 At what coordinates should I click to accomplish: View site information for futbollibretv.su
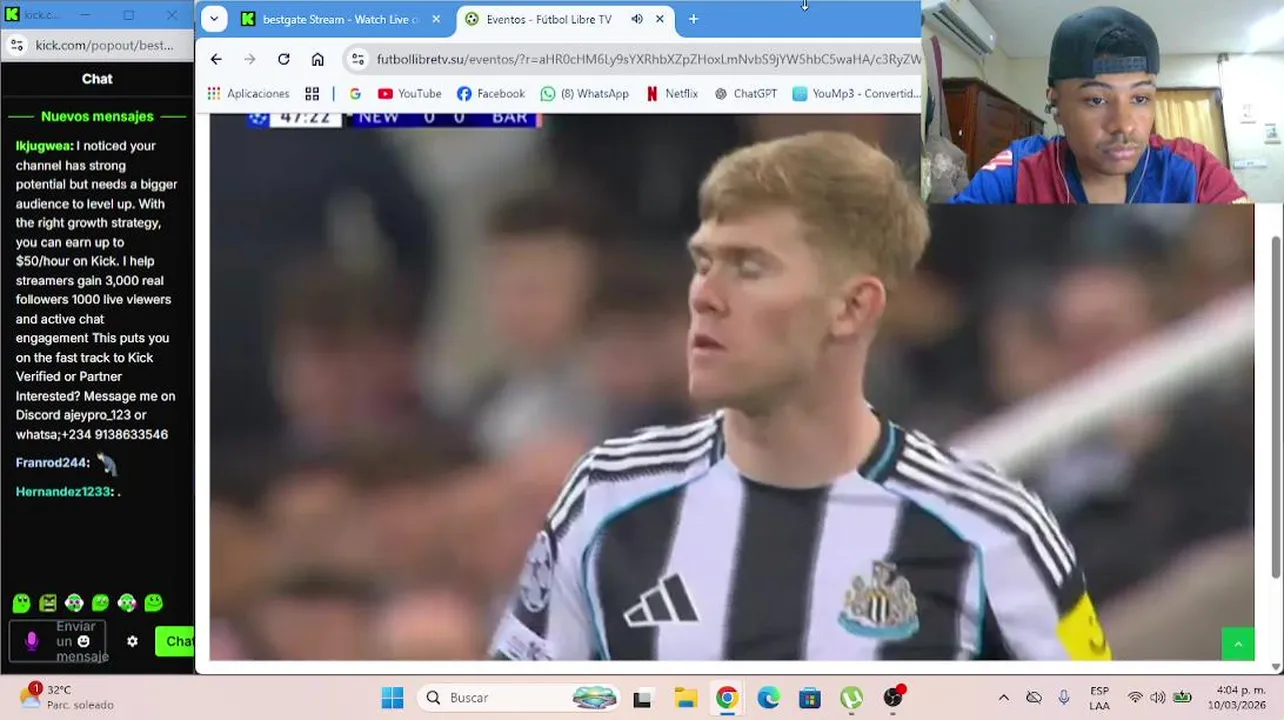(x=358, y=59)
